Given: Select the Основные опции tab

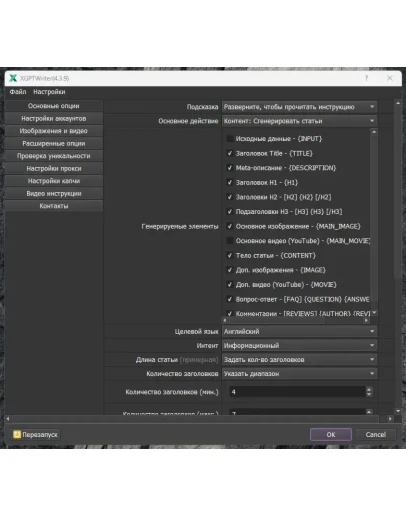Looking at the screenshot, I should click(54, 106).
